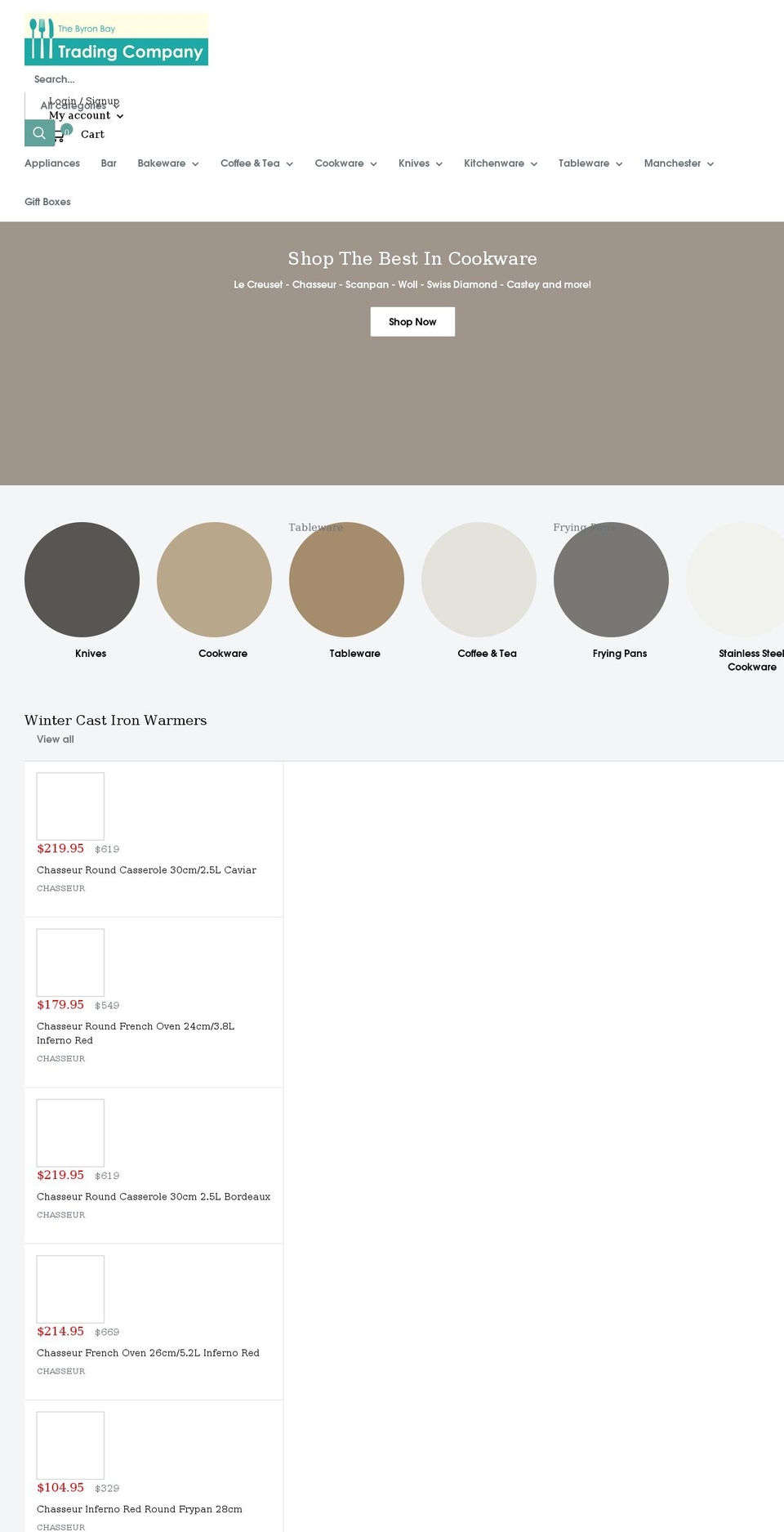The height and width of the screenshot is (1532, 784).
Task: Click CHASSEUR brand under French Oven 26cm
Action: point(60,1371)
